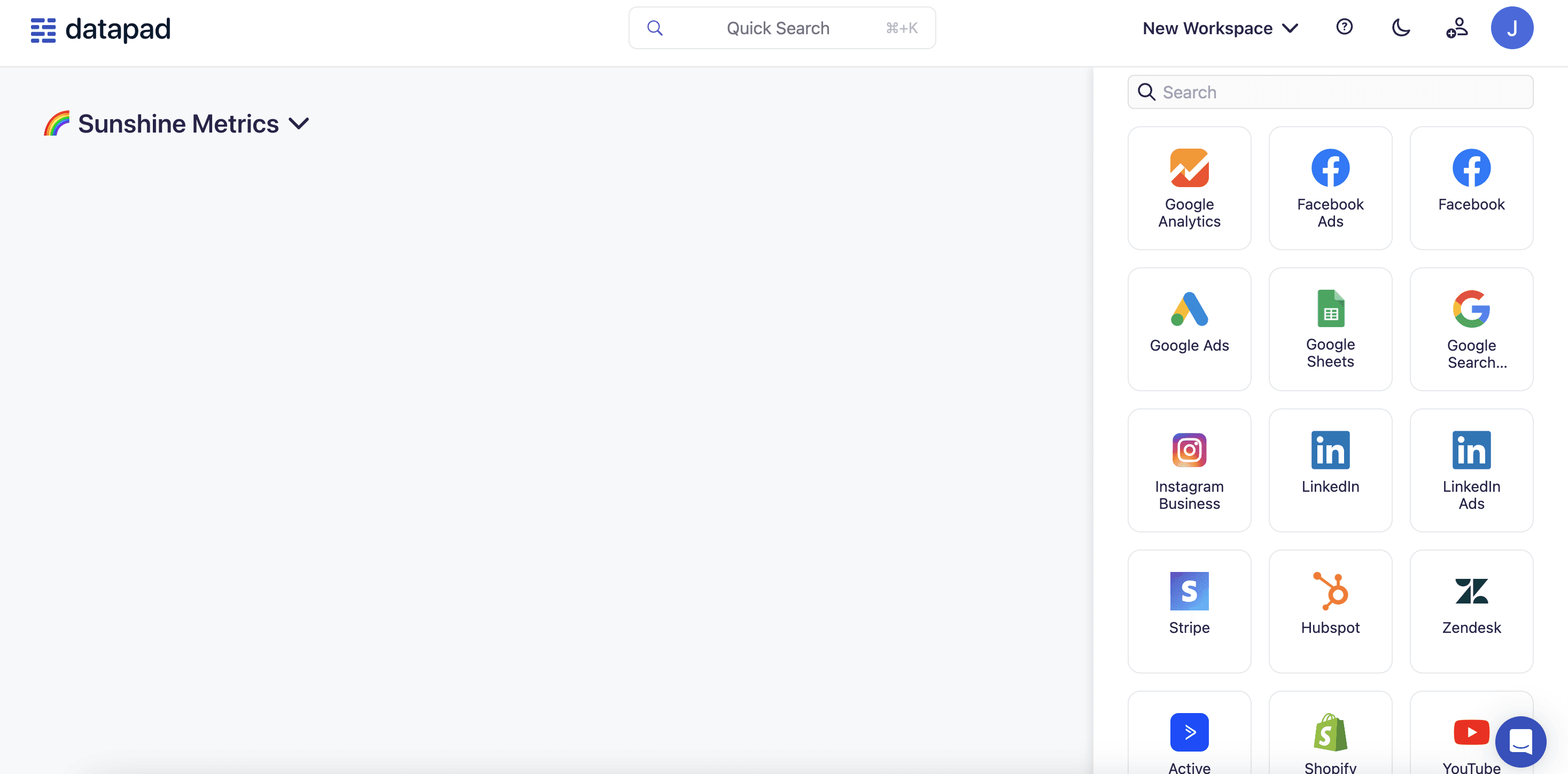The height and width of the screenshot is (774, 1568).
Task: Choose the Facebook integration icon
Action: pos(1471,167)
